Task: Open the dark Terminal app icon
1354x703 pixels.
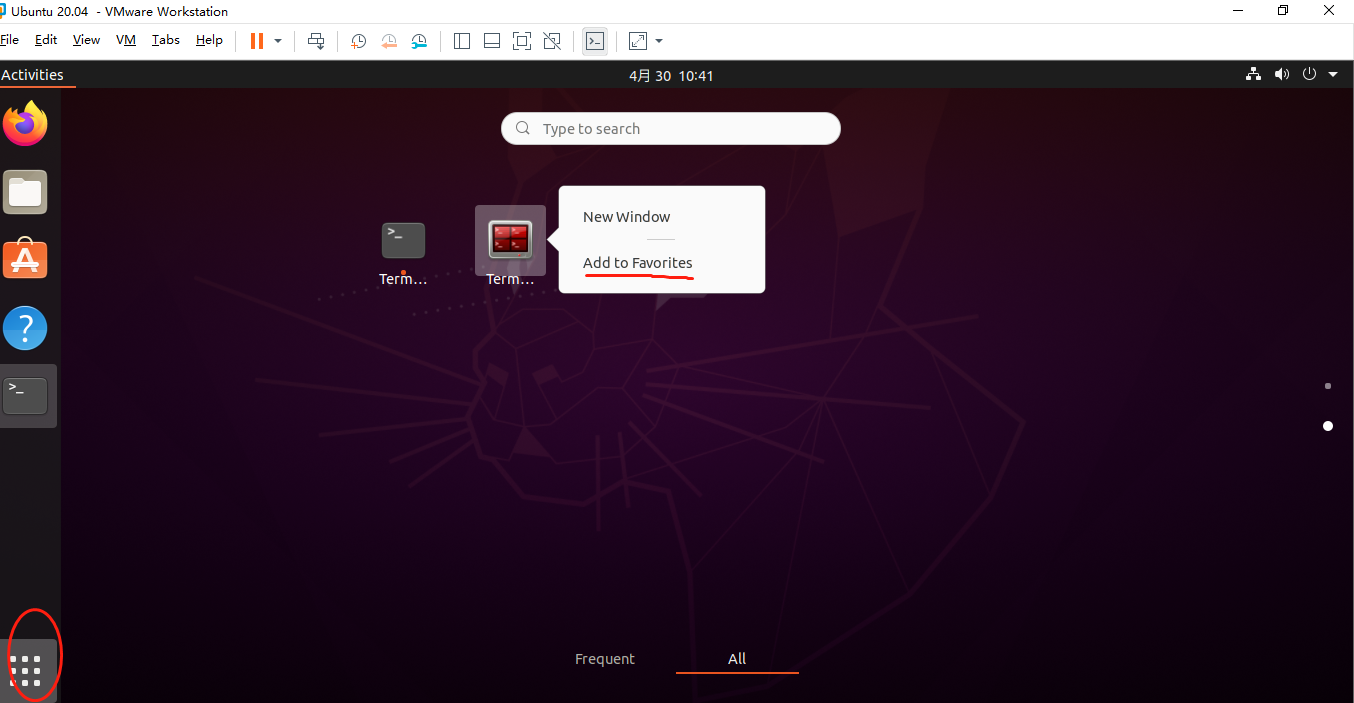Action: pos(403,240)
